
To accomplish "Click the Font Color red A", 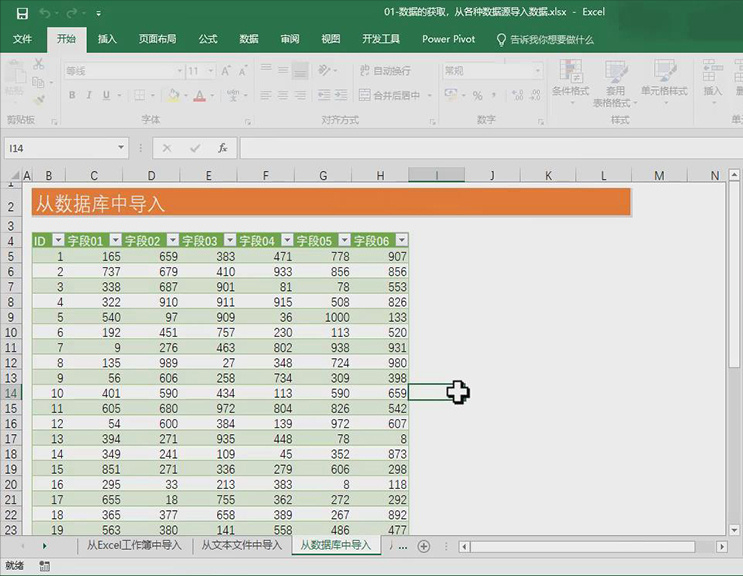I will [x=200, y=95].
